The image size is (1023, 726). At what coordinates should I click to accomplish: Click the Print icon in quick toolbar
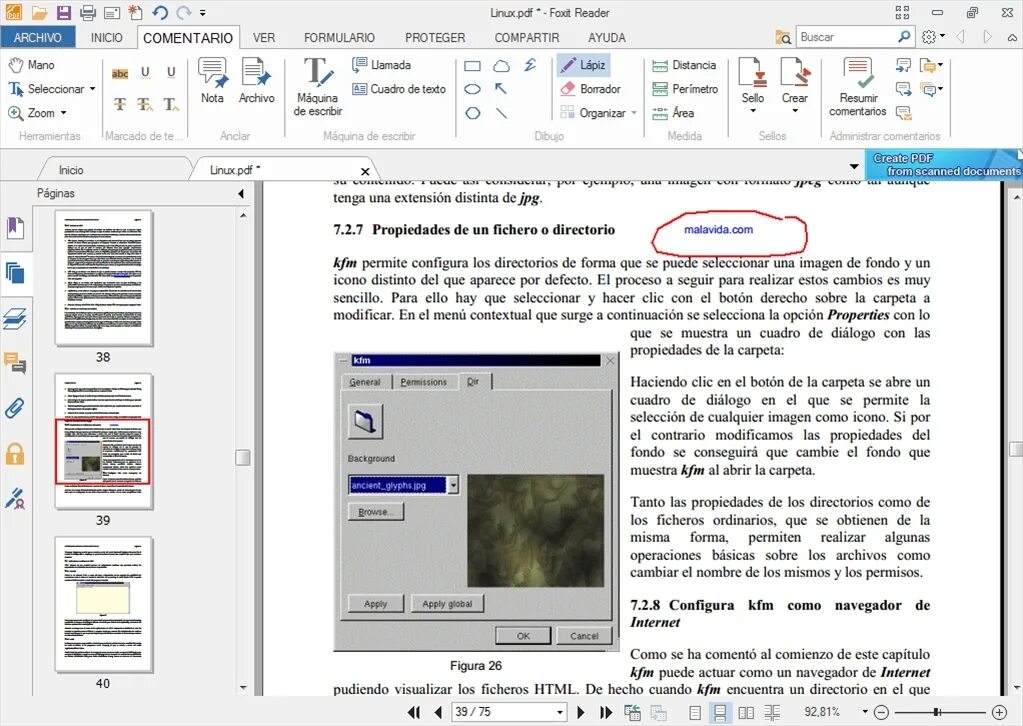[x=87, y=12]
